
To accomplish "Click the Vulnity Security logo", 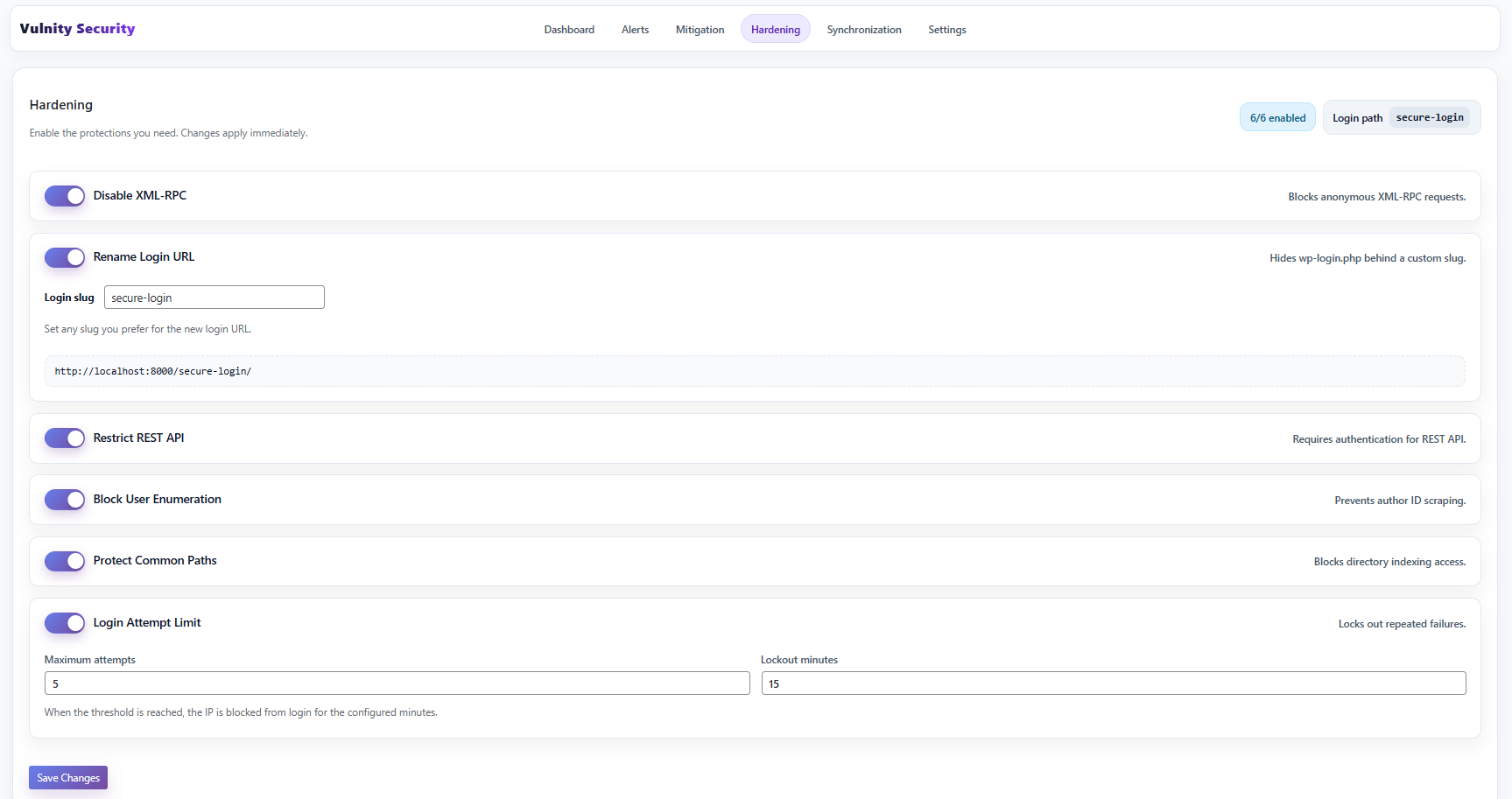I will [x=77, y=29].
